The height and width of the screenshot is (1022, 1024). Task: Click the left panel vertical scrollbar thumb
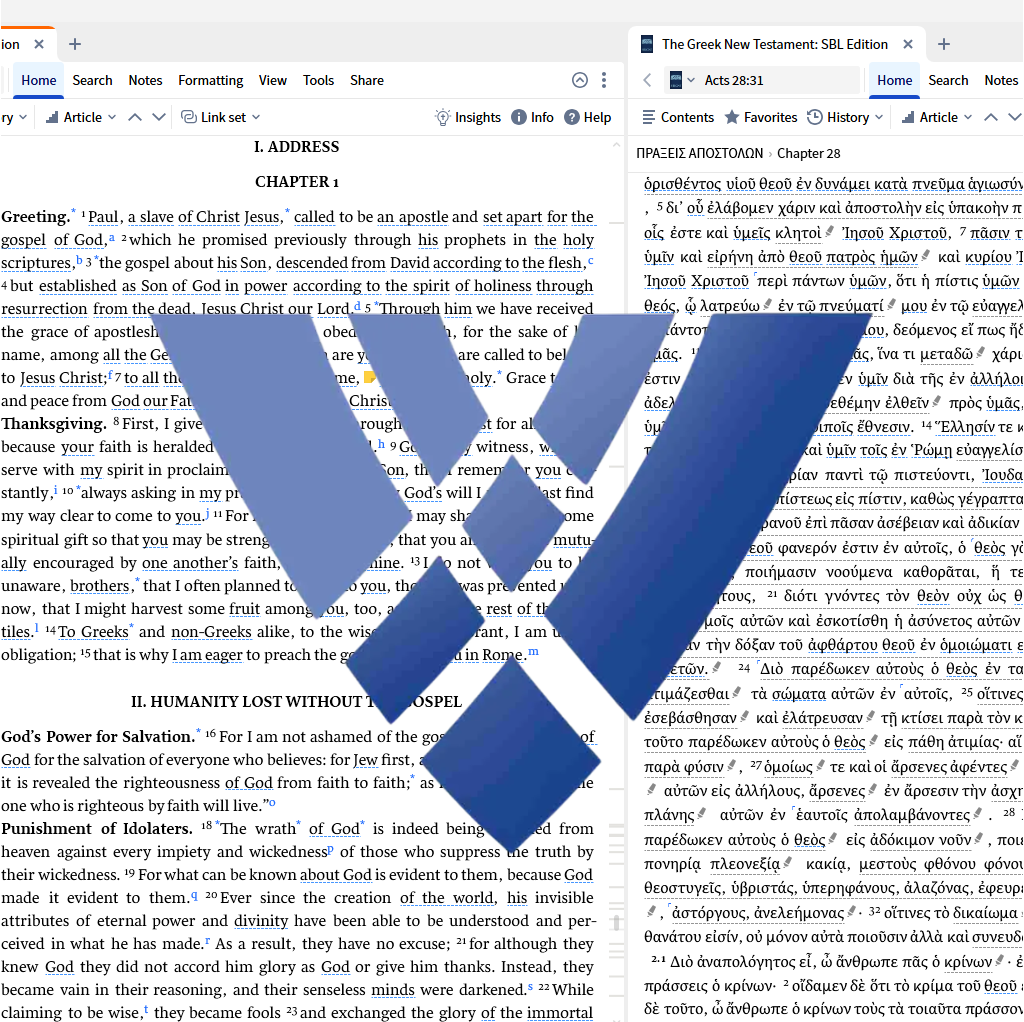(x=616, y=922)
